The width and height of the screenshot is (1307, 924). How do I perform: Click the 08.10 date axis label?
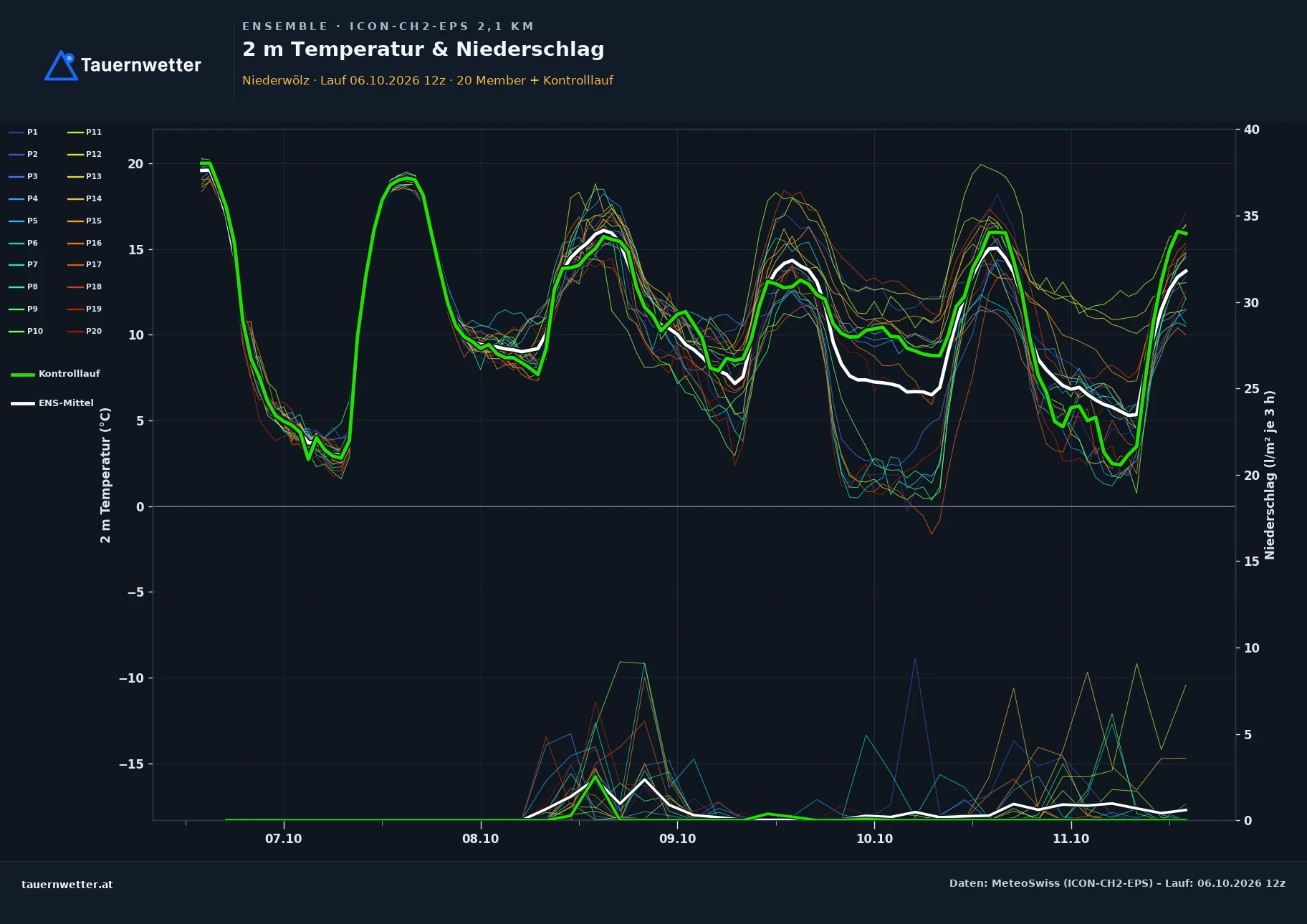click(x=481, y=839)
